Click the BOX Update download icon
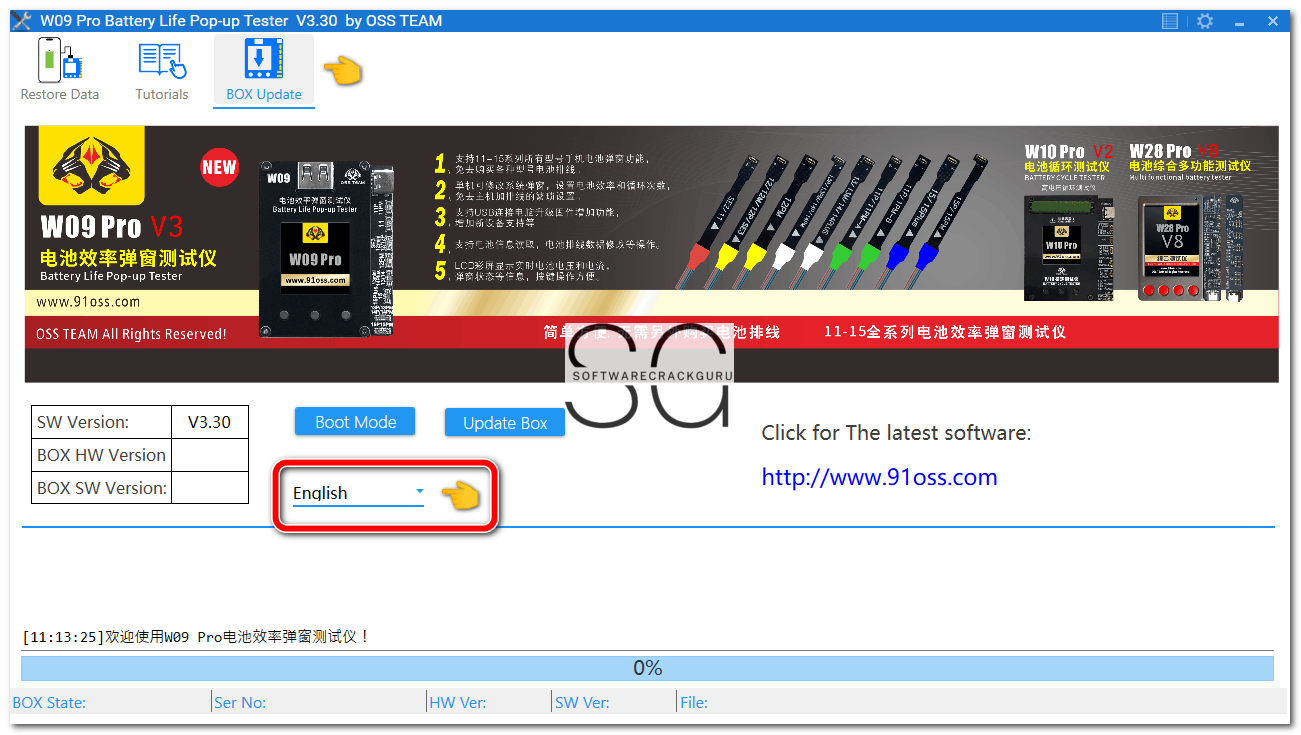Image resolution: width=1301 pixels, height=735 pixels. pos(264,59)
